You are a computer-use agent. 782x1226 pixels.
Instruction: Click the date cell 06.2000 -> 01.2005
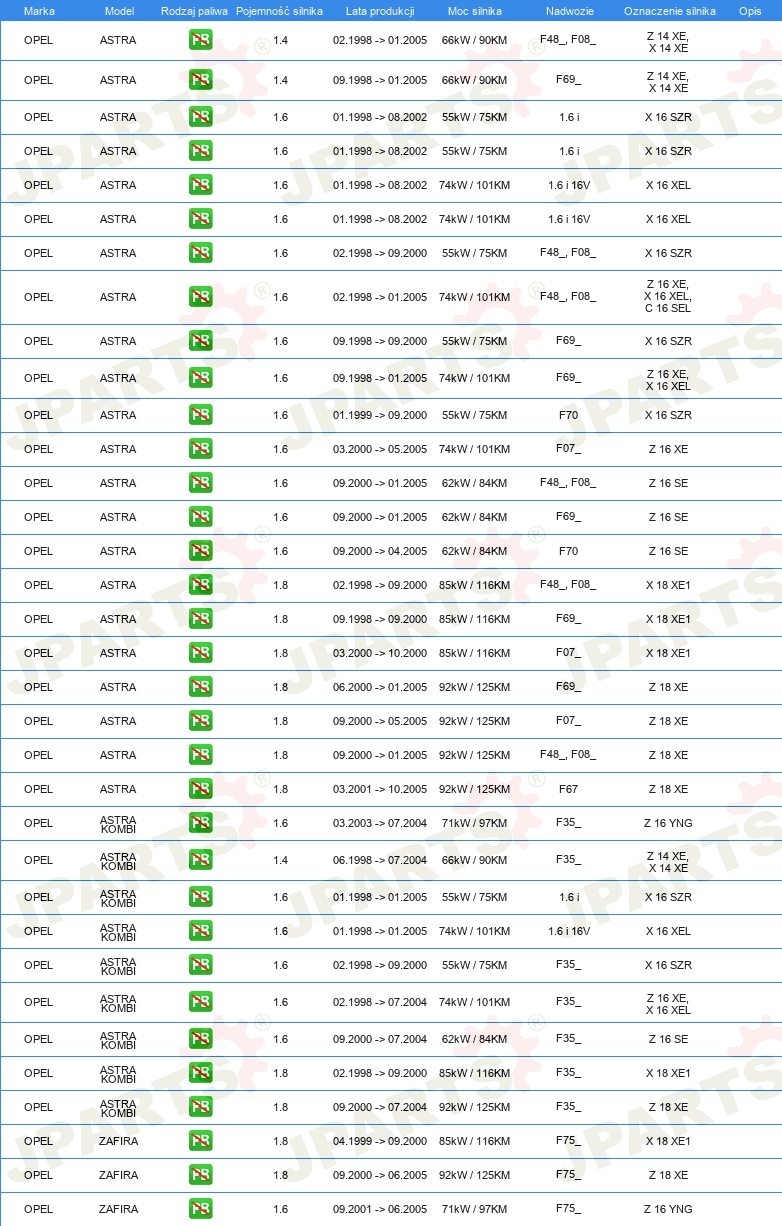coord(380,687)
